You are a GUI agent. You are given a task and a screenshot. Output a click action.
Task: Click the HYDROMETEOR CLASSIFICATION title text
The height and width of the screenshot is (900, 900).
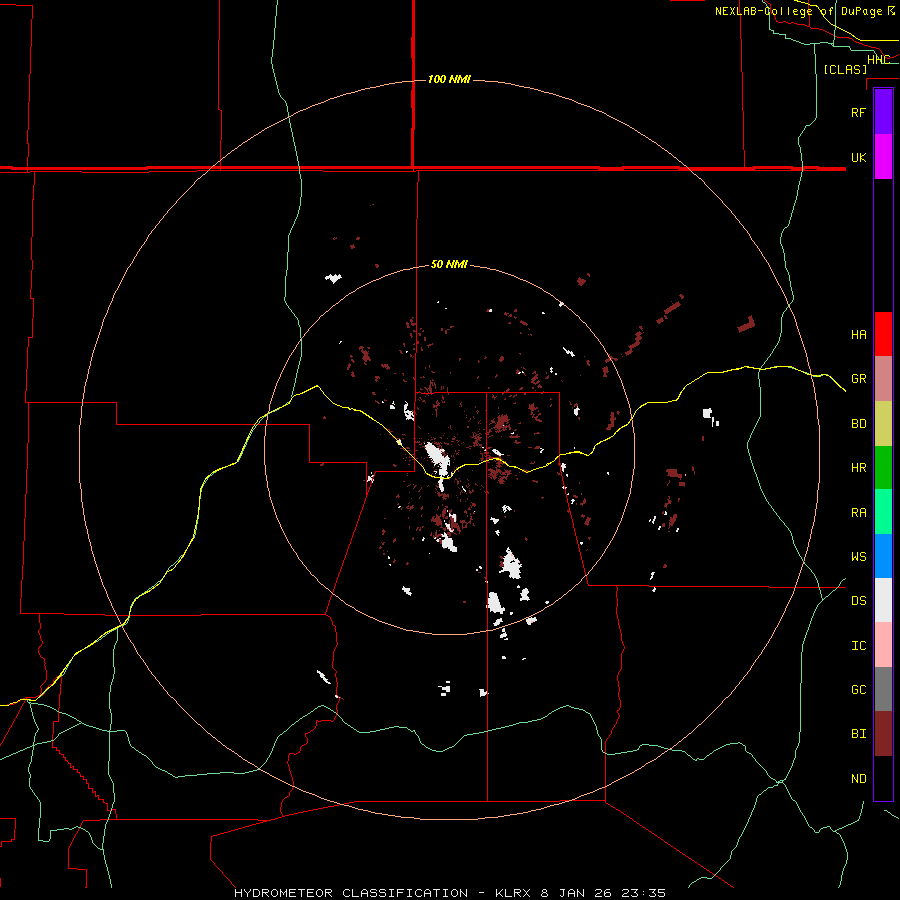tap(351, 893)
